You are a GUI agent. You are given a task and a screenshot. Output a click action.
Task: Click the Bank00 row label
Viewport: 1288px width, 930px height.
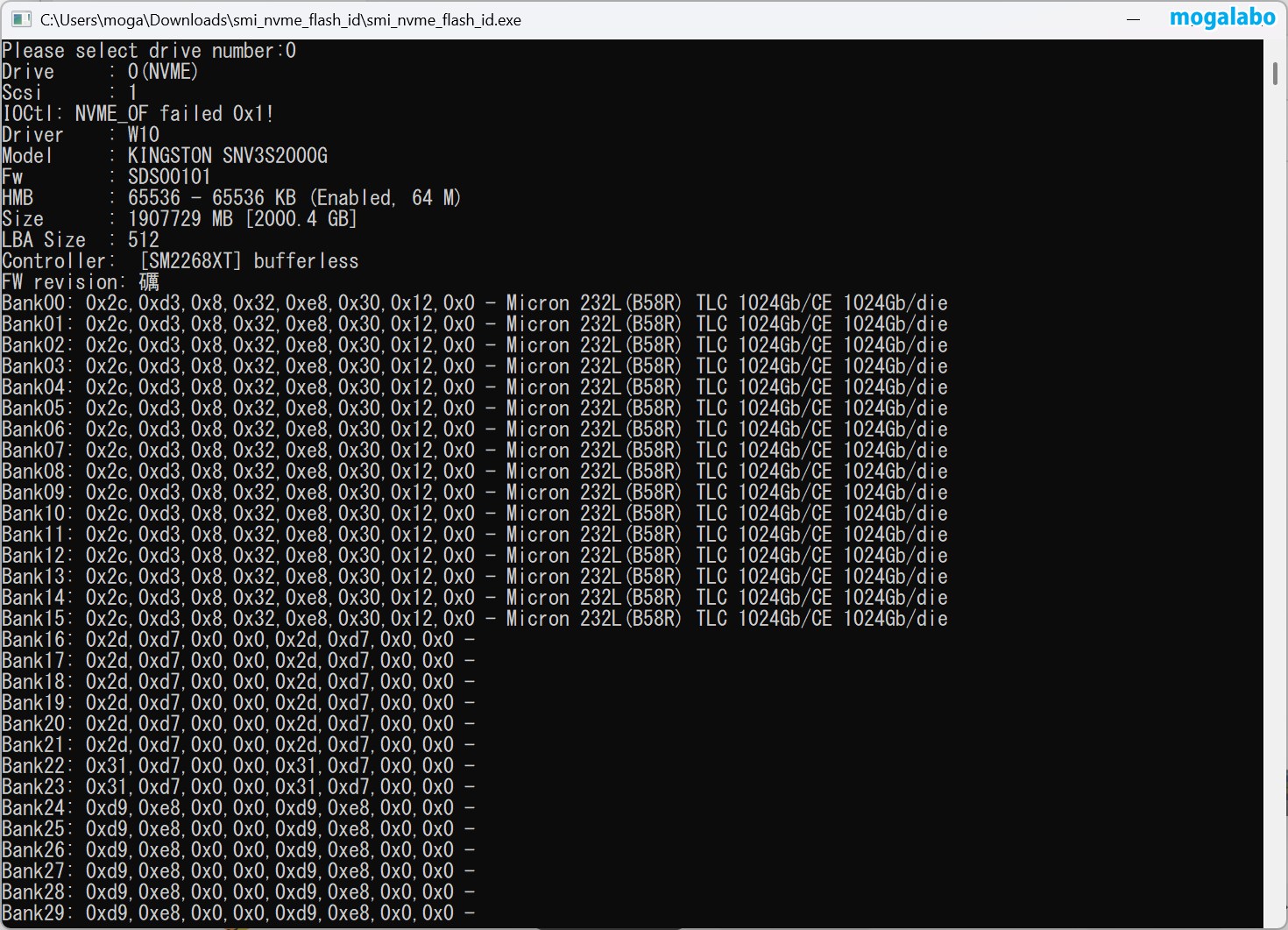37,303
